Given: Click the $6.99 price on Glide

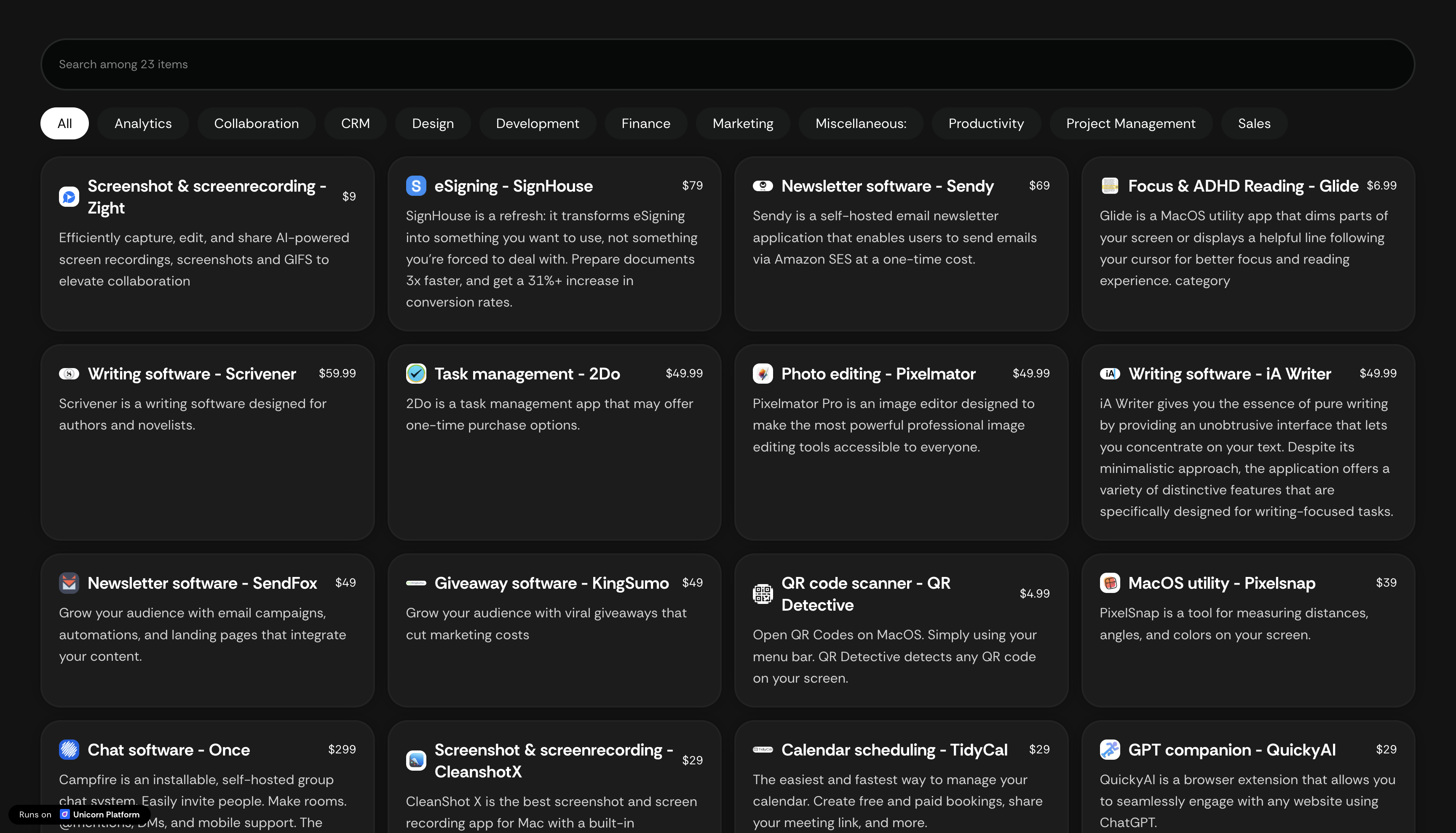Looking at the screenshot, I should [1381, 185].
